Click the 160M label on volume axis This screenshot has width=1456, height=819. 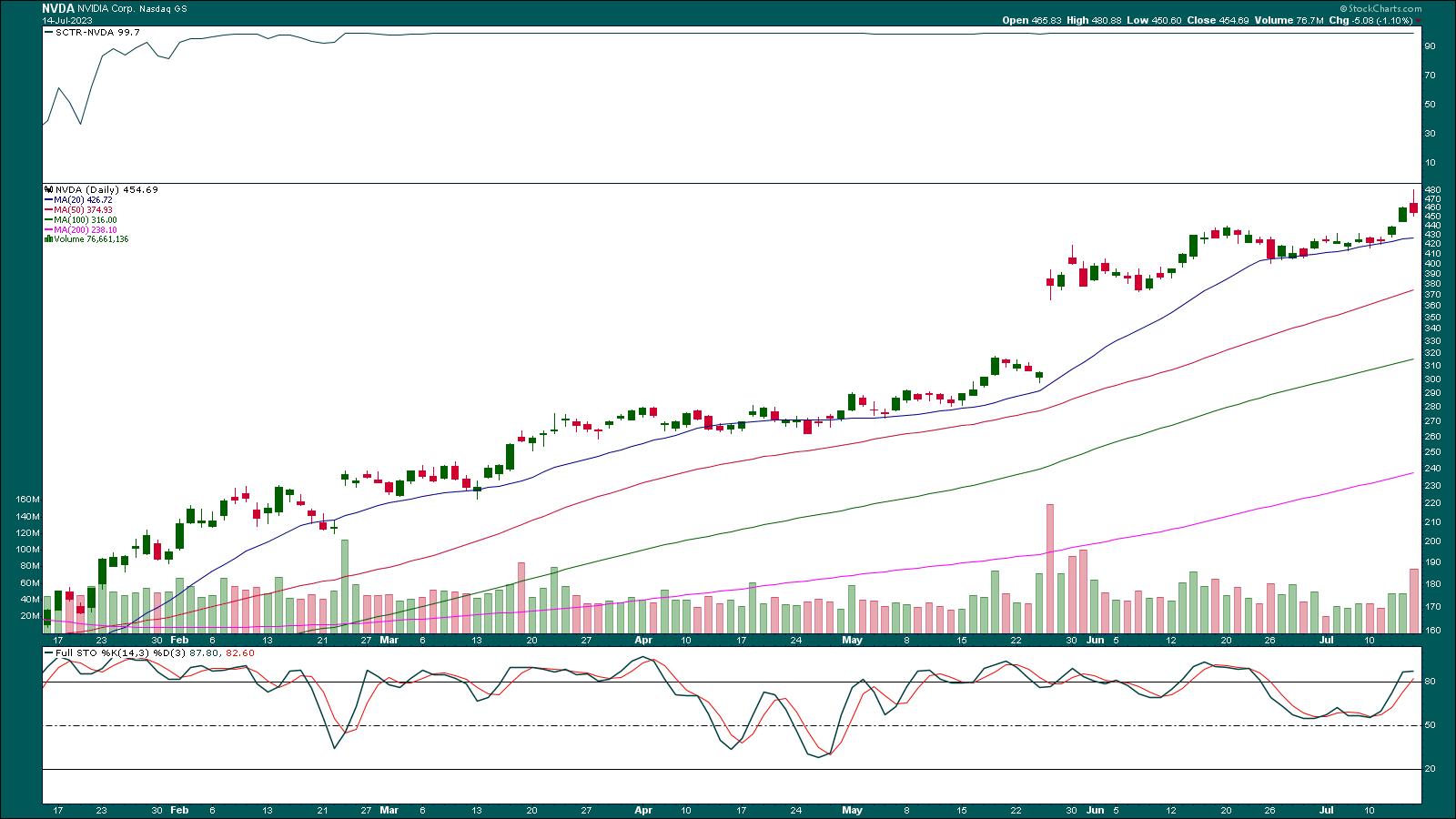pyautogui.click(x=27, y=500)
